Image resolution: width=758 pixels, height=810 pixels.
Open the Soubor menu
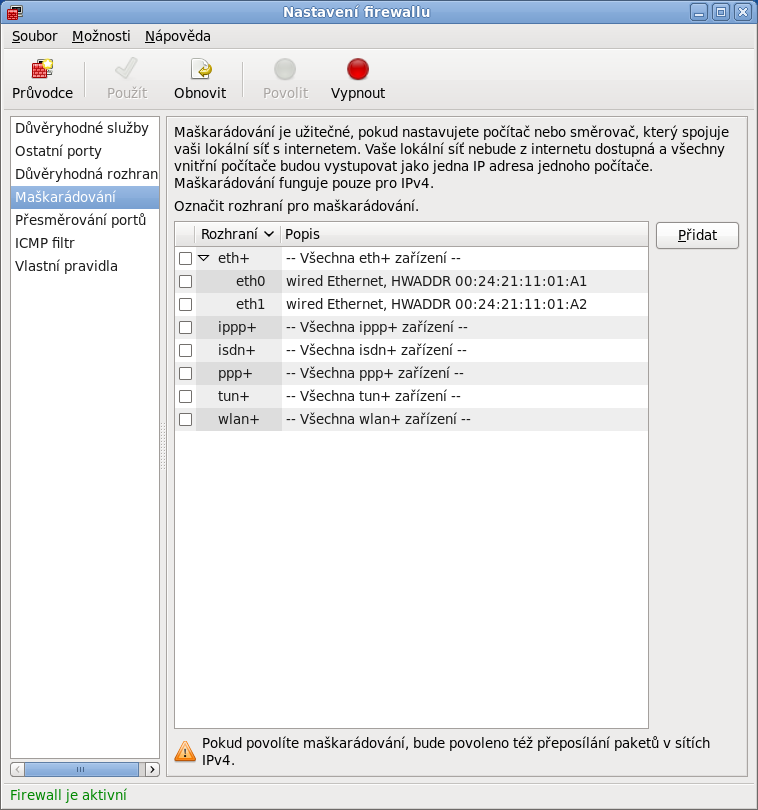[35, 36]
